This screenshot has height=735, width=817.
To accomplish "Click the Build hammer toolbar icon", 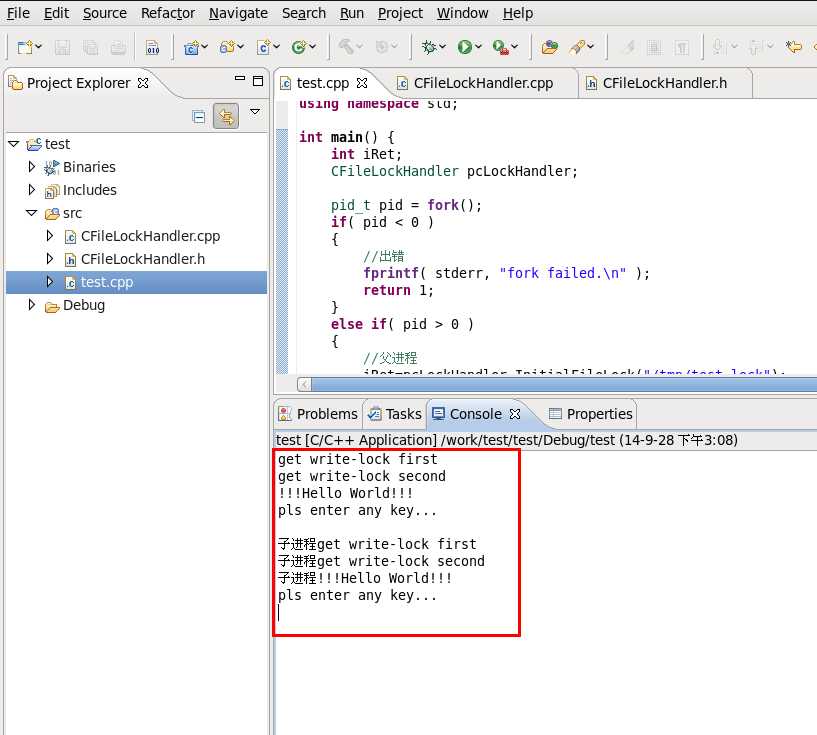I will [x=346, y=47].
